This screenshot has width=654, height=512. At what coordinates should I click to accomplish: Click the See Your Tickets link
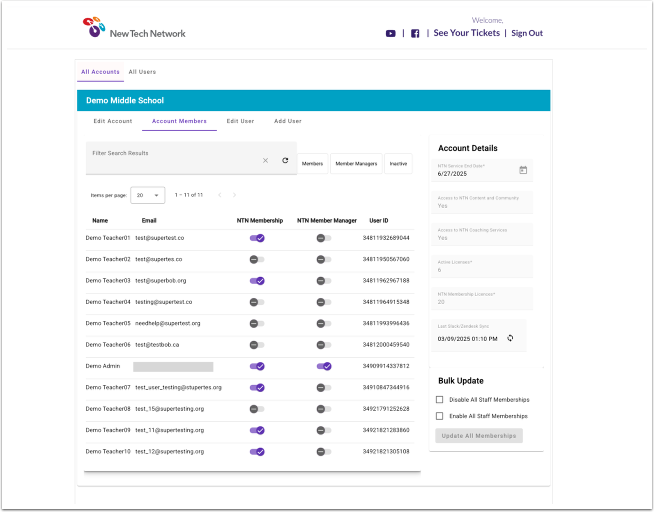click(x=466, y=33)
